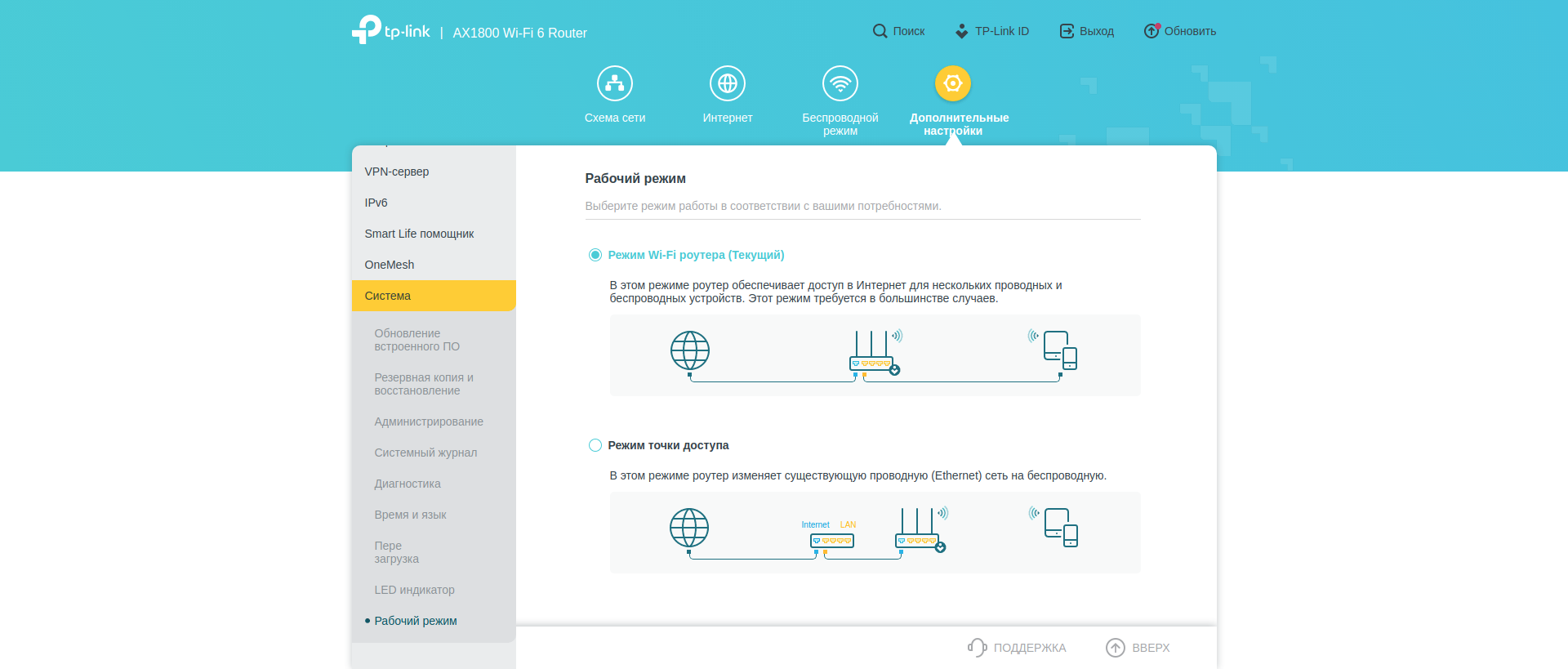Click the ПОДДЕРЖКА support link

click(x=1018, y=648)
